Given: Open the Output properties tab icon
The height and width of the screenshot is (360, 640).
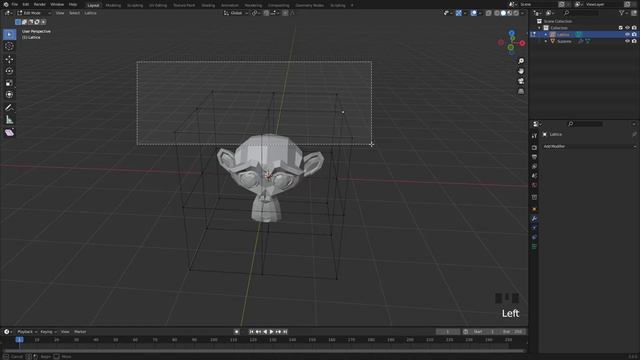Looking at the screenshot, I should (534, 157).
